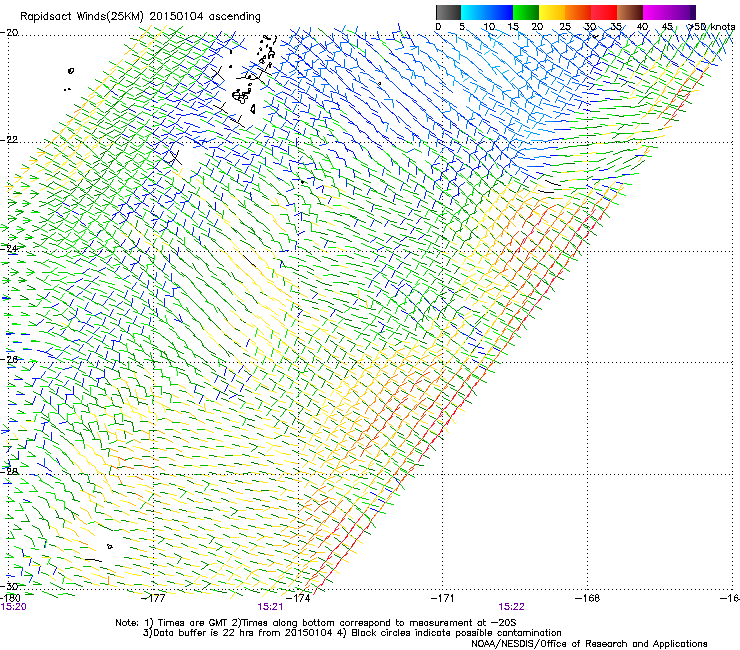
Task: Select the longitude label '-177'
Action: pos(154,598)
